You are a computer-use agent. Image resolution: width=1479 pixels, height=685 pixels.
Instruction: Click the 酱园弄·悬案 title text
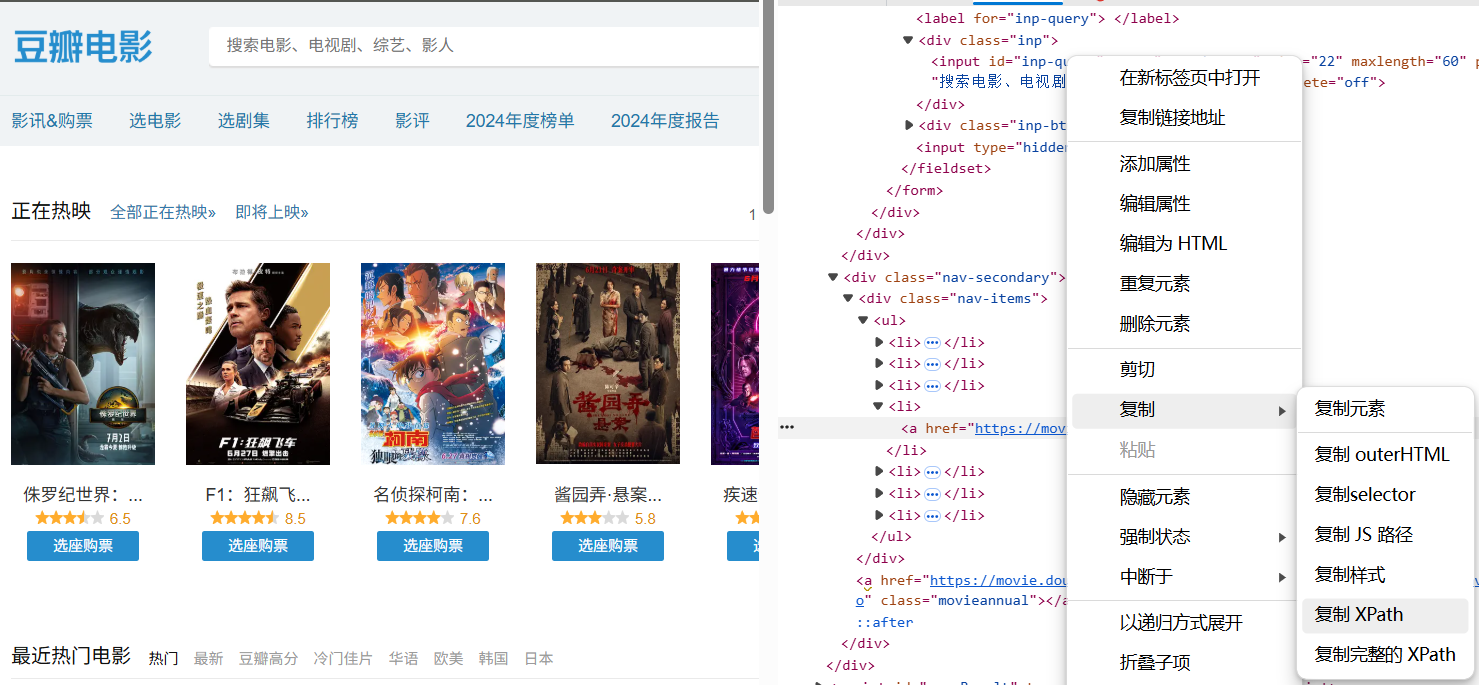[608, 494]
